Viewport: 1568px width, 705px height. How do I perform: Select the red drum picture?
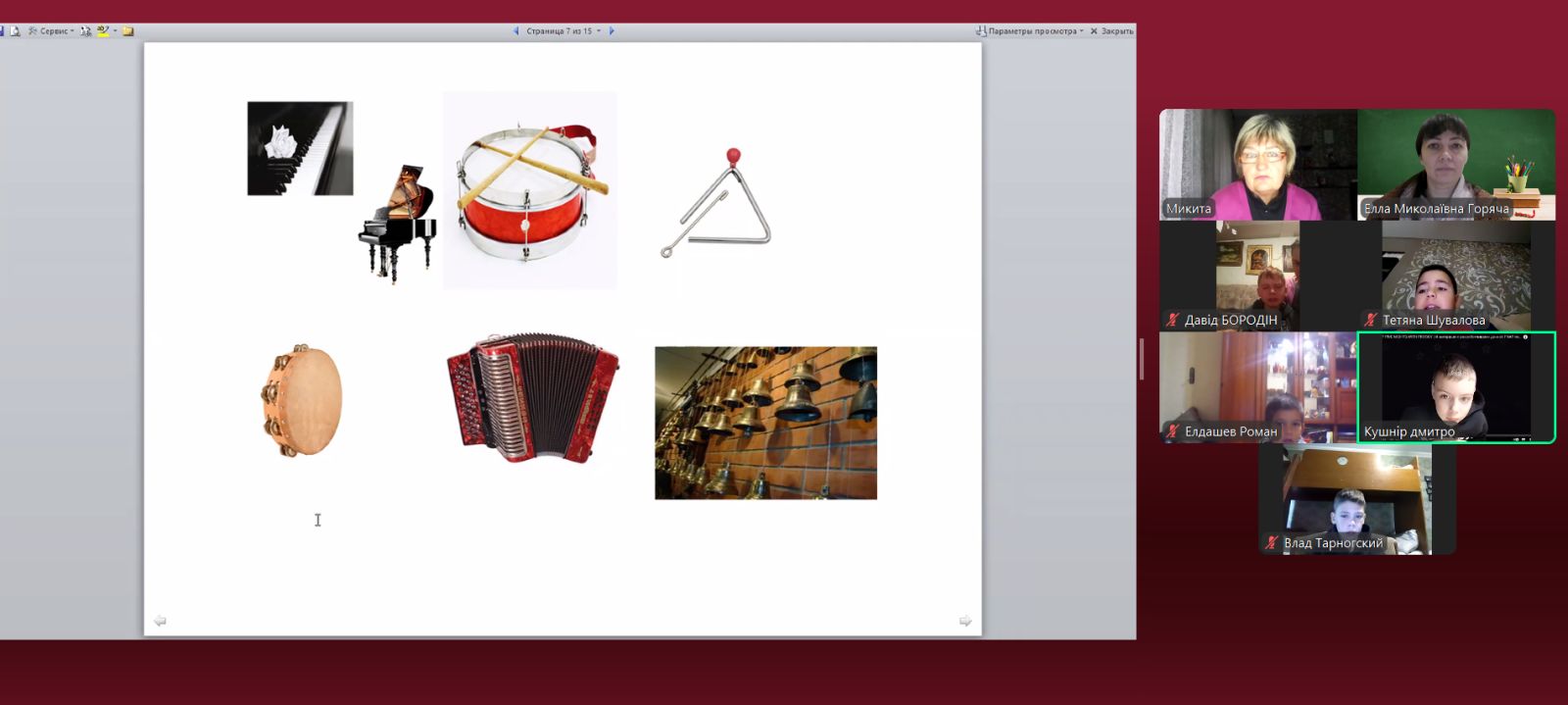coord(529,191)
